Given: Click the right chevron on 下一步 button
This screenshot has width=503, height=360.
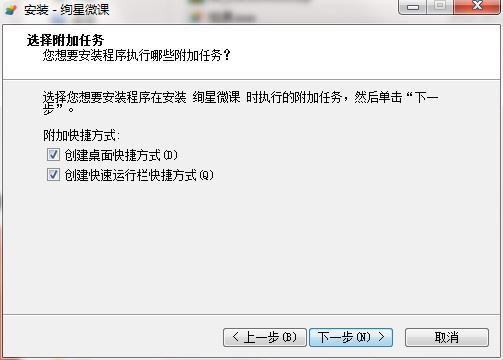Looking at the screenshot, I should click(x=381, y=337).
